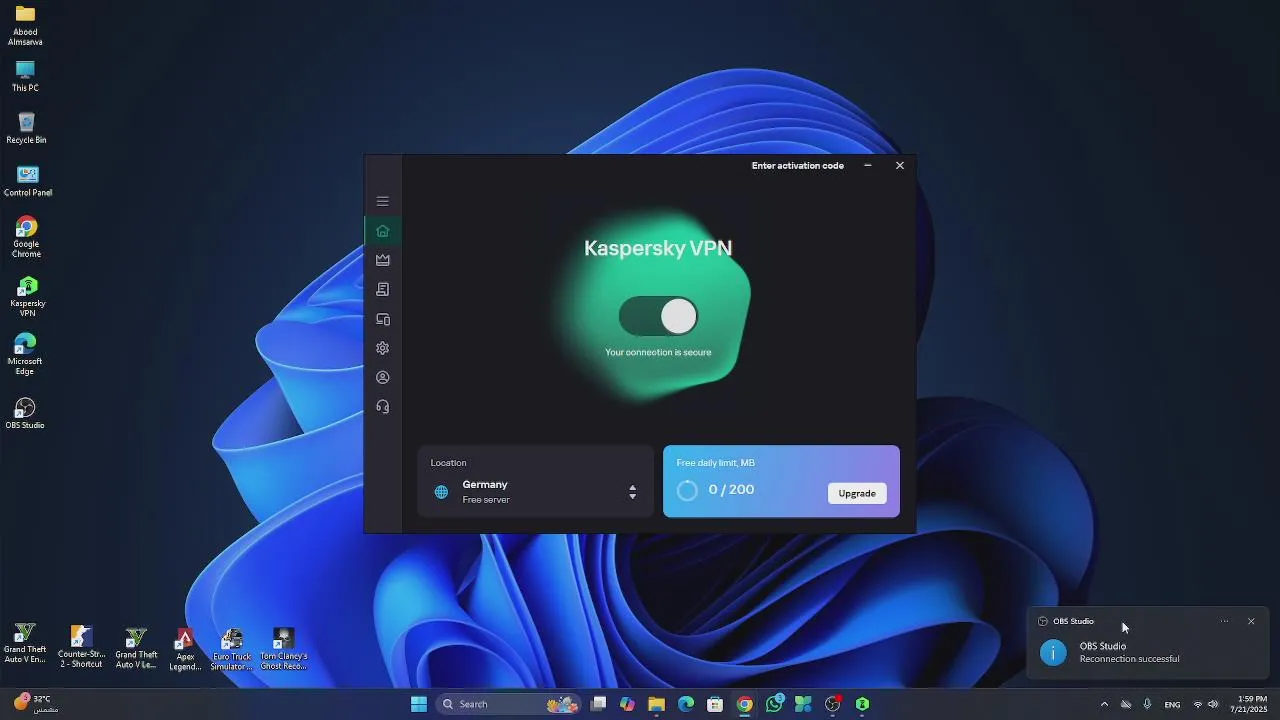This screenshot has height=720, width=1280.
Task: Open the reports document icon in the sidebar
Action: (x=382, y=289)
